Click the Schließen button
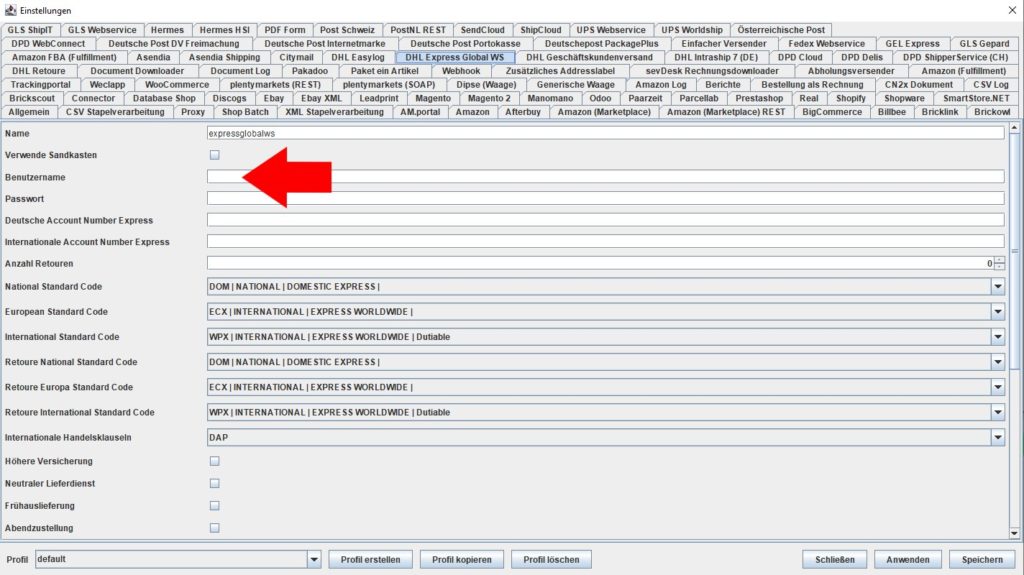This screenshot has height=575, width=1024. point(835,559)
